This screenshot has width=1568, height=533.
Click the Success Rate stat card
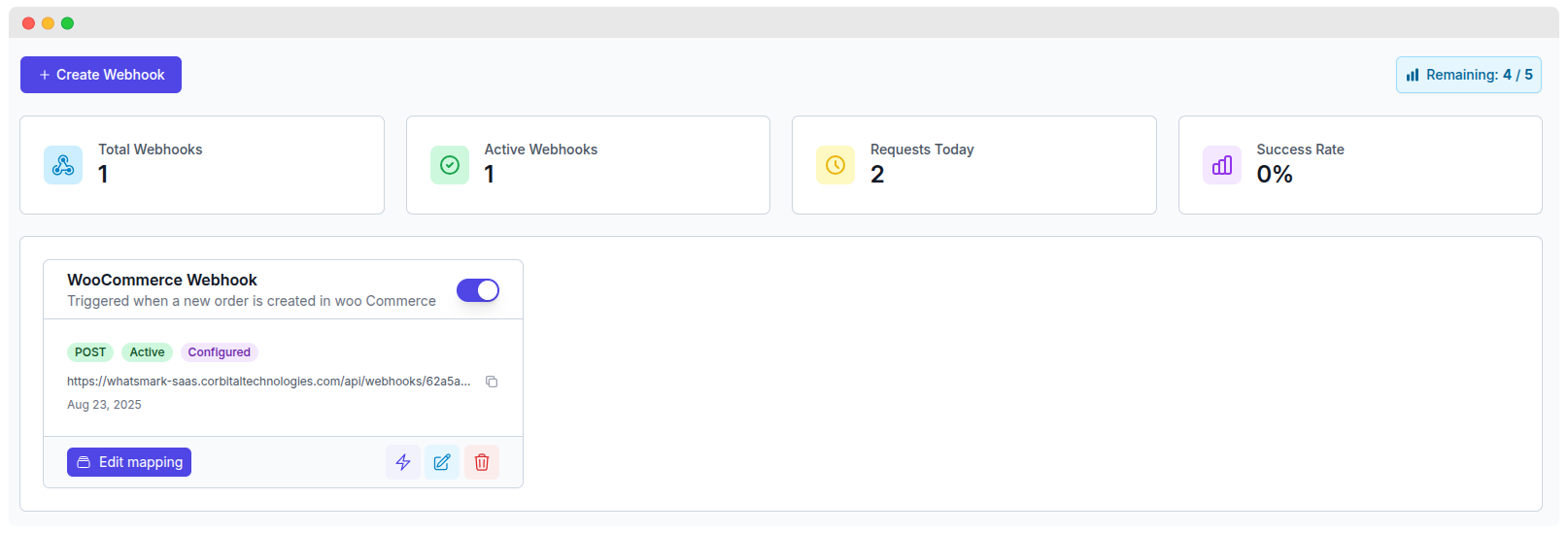(1360, 165)
